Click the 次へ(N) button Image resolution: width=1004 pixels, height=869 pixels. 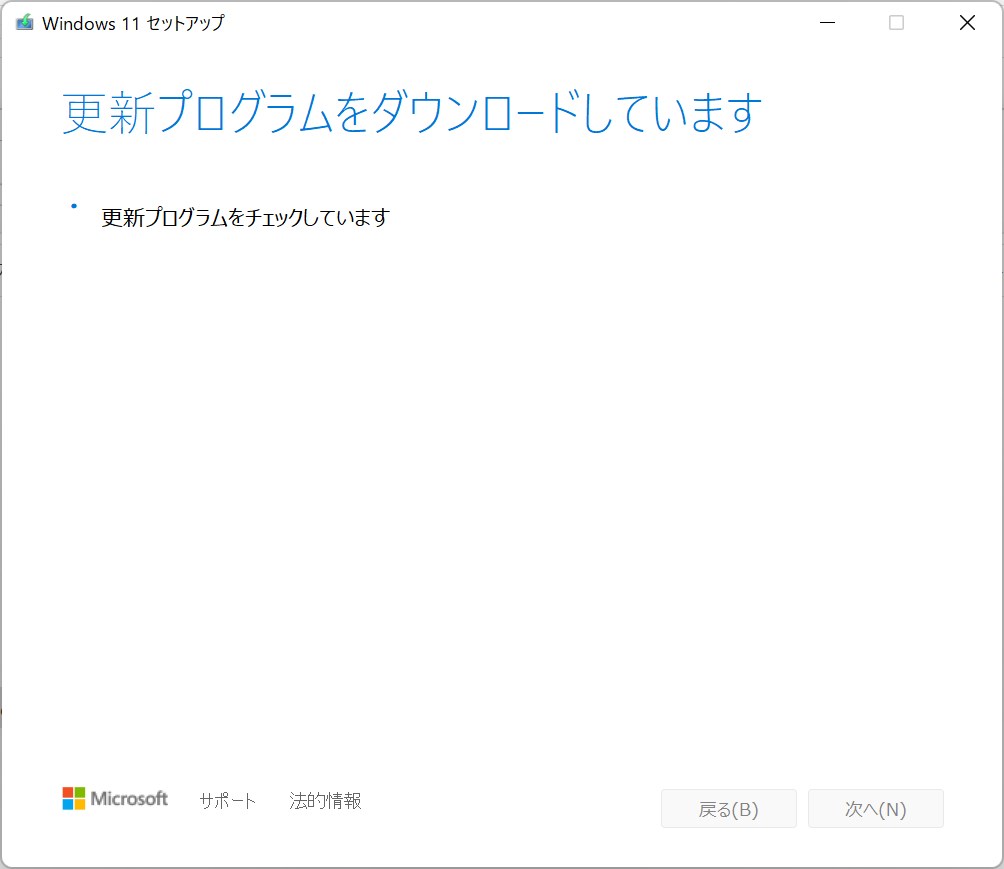click(875, 809)
